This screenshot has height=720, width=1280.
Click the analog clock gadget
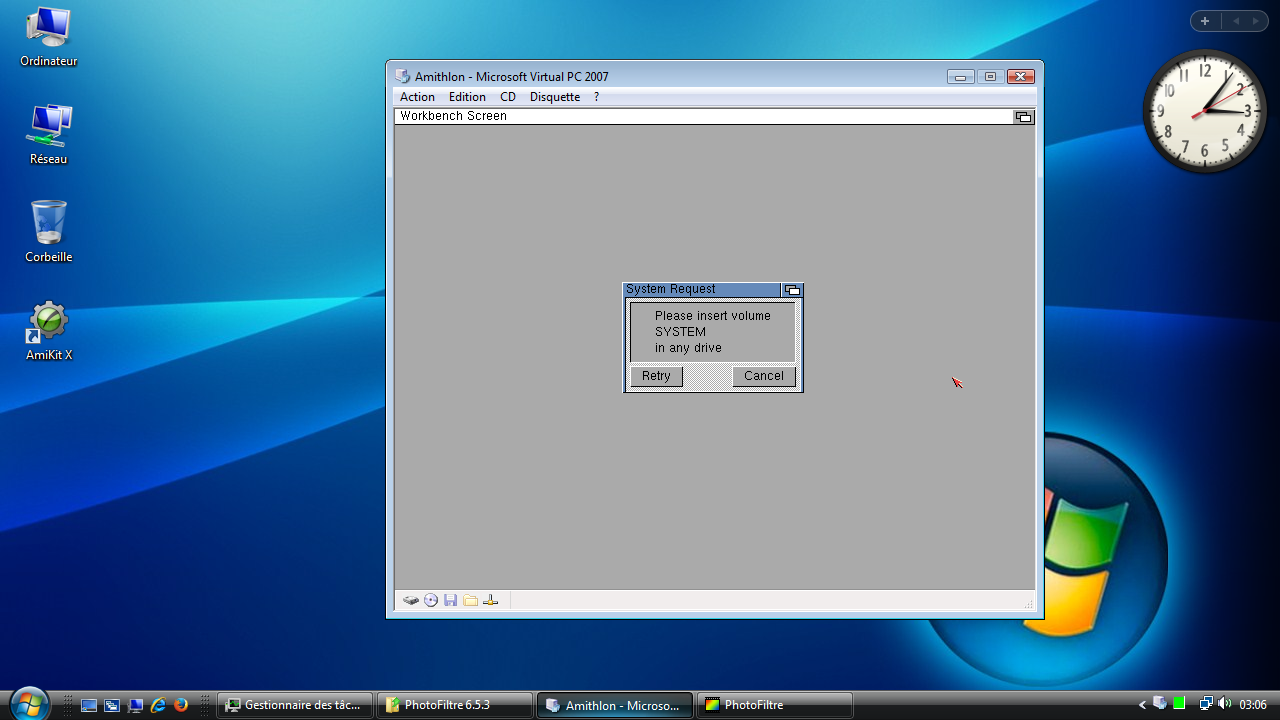click(1204, 111)
